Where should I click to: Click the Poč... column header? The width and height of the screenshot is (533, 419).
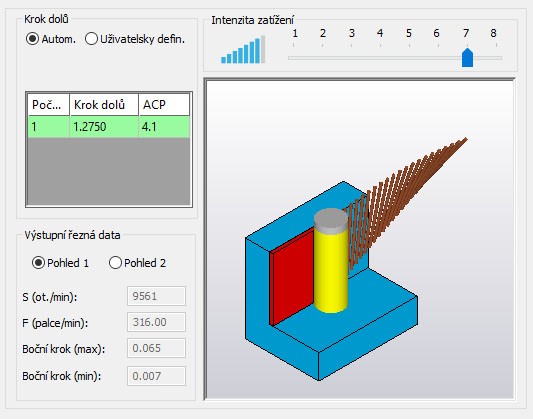coord(49,105)
